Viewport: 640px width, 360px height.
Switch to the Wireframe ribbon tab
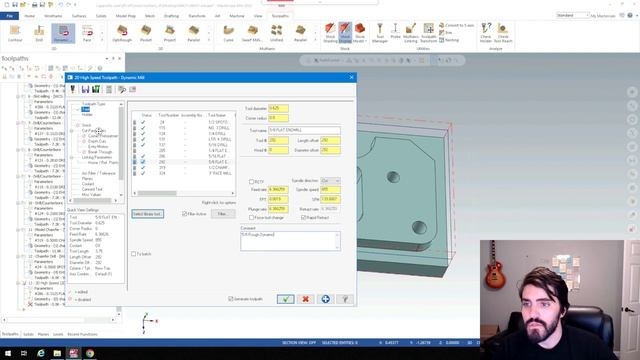[x=53, y=16]
